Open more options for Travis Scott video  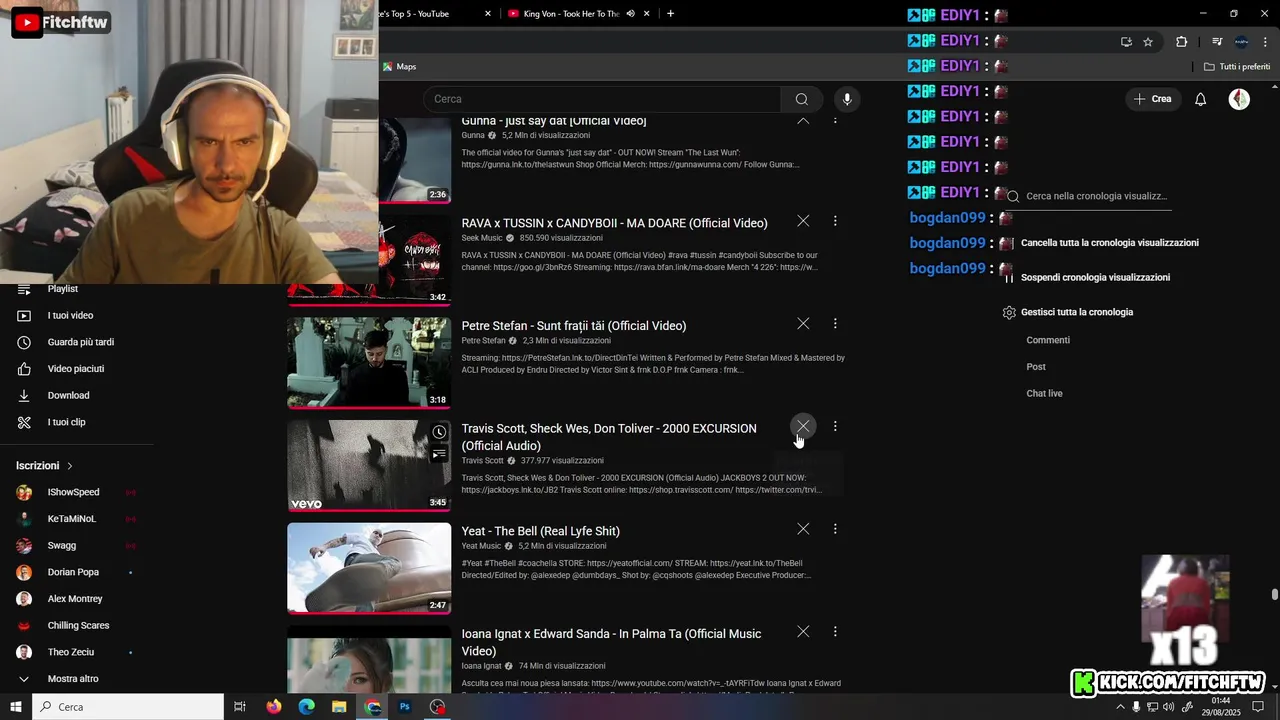pos(835,426)
